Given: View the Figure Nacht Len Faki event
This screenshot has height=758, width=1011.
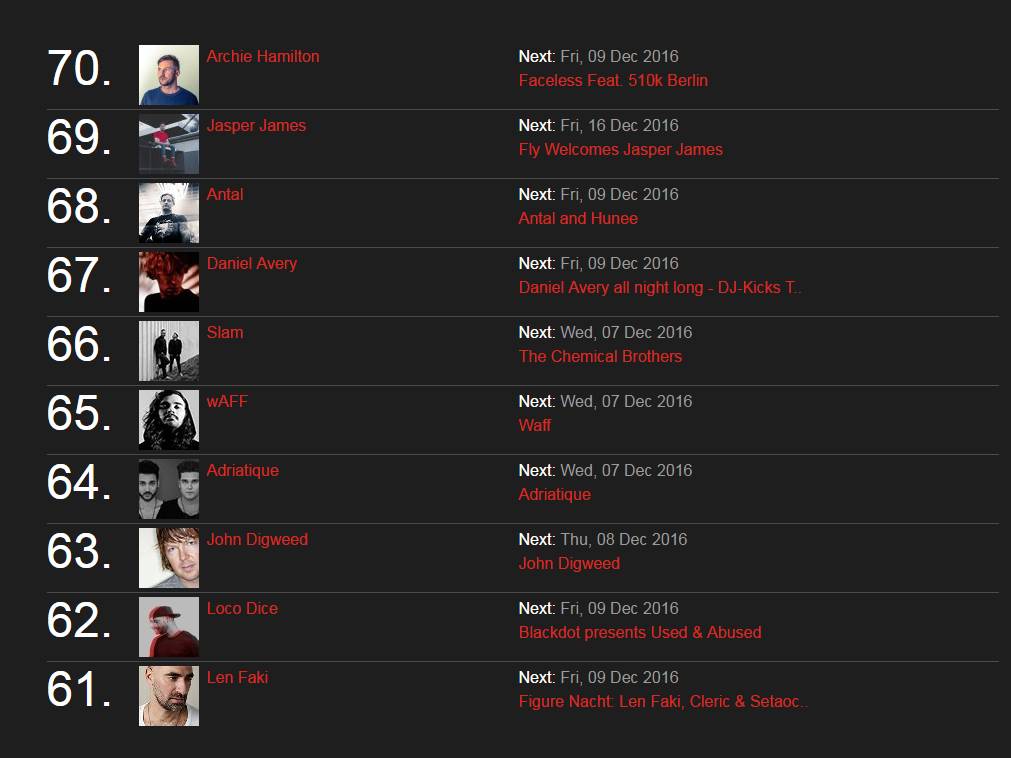Looking at the screenshot, I should coord(663,702).
